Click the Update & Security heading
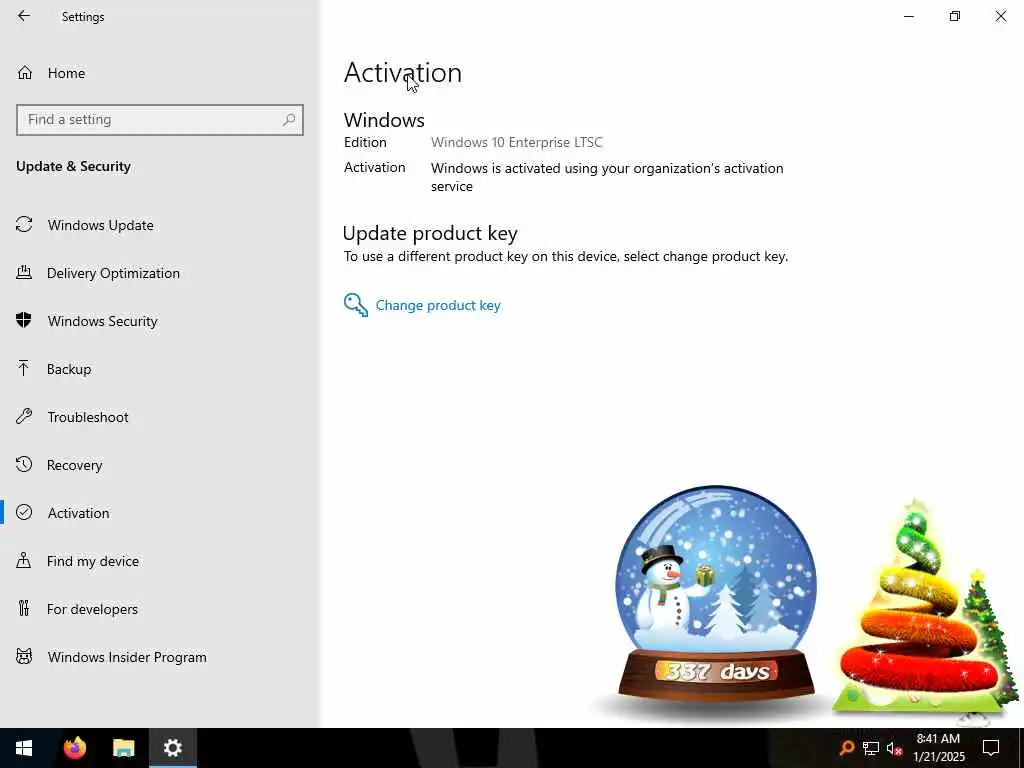 73,167
